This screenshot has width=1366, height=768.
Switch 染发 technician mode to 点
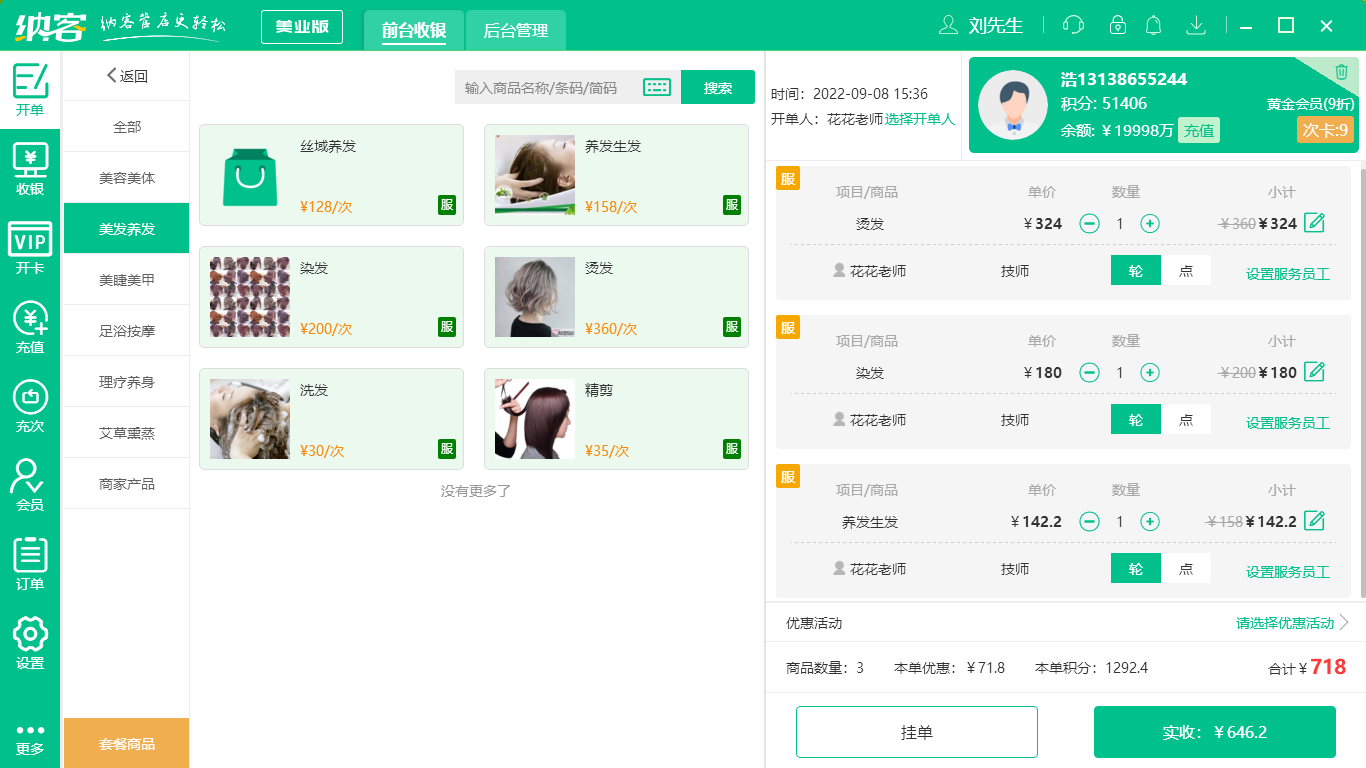tap(1186, 419)
